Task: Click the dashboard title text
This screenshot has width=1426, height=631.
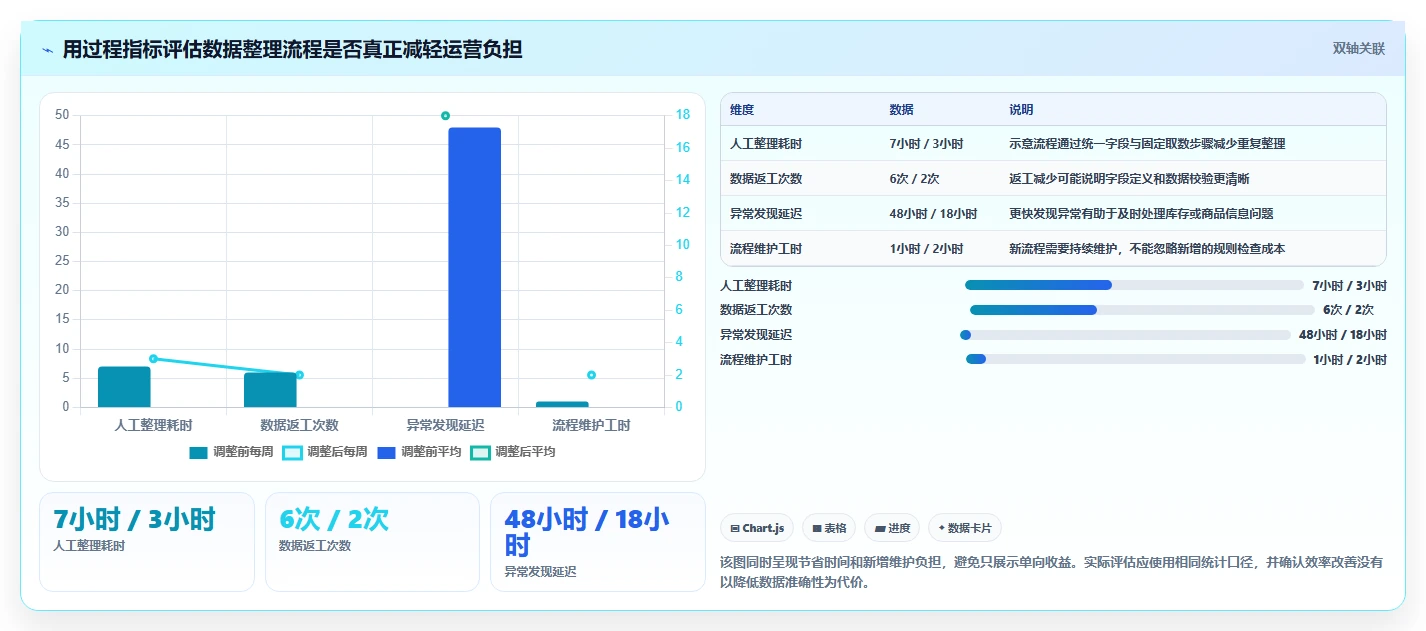Action: 292,49
